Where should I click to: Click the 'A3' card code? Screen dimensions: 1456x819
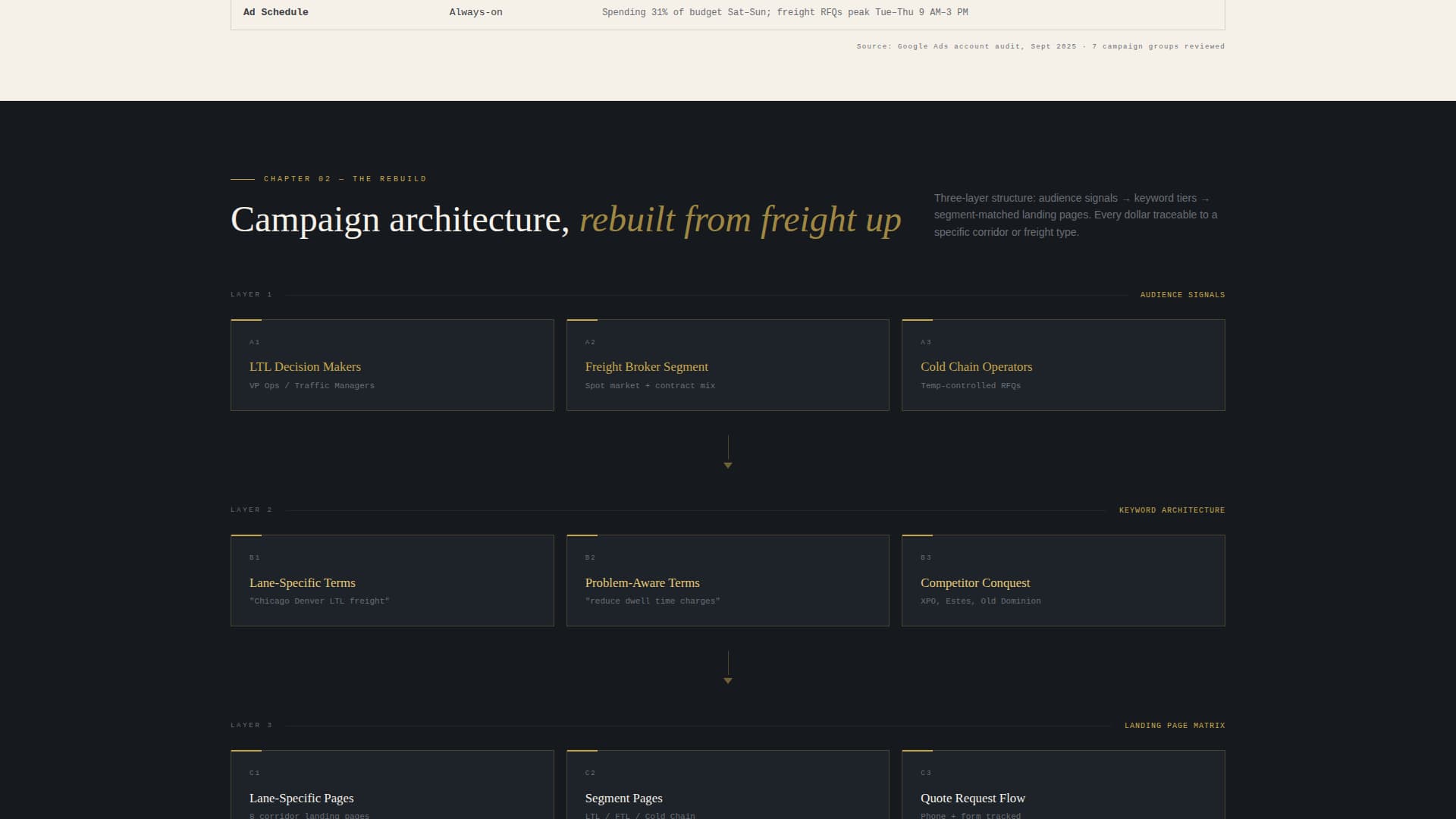tap(926, 343)
